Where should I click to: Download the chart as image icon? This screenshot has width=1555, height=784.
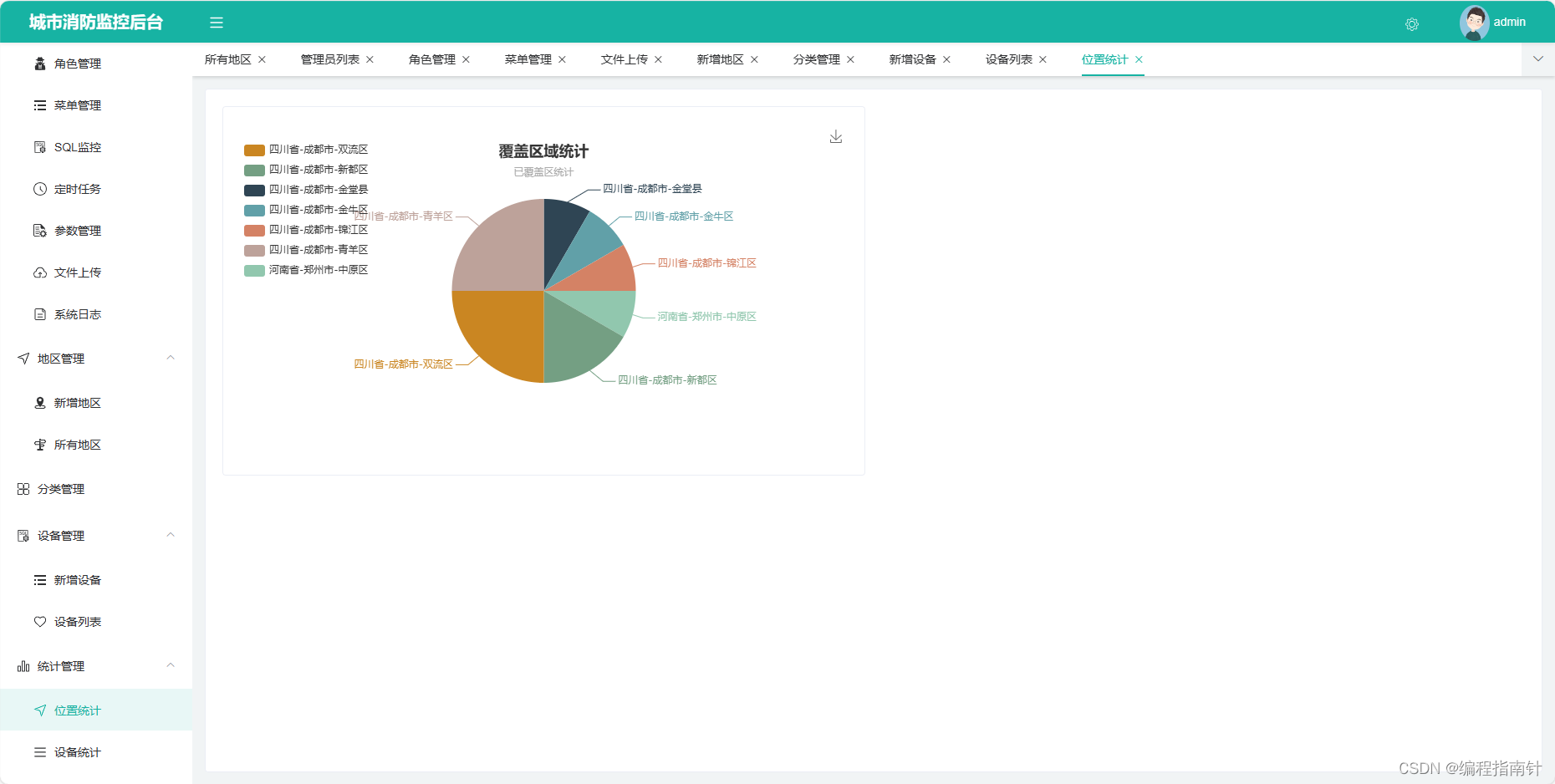pos(836,137)
